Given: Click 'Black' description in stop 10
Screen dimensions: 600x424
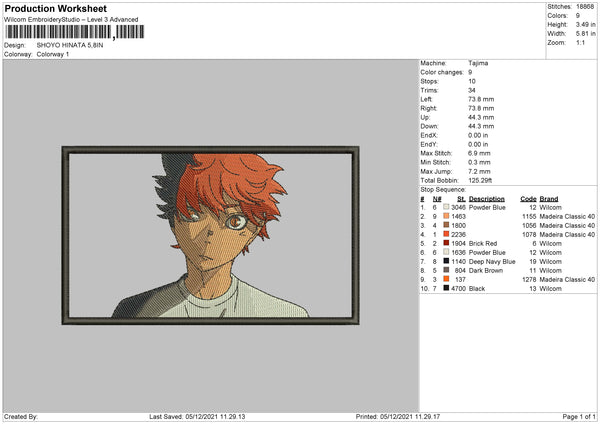Looking at the screenshot, I should tap(476, 289).
